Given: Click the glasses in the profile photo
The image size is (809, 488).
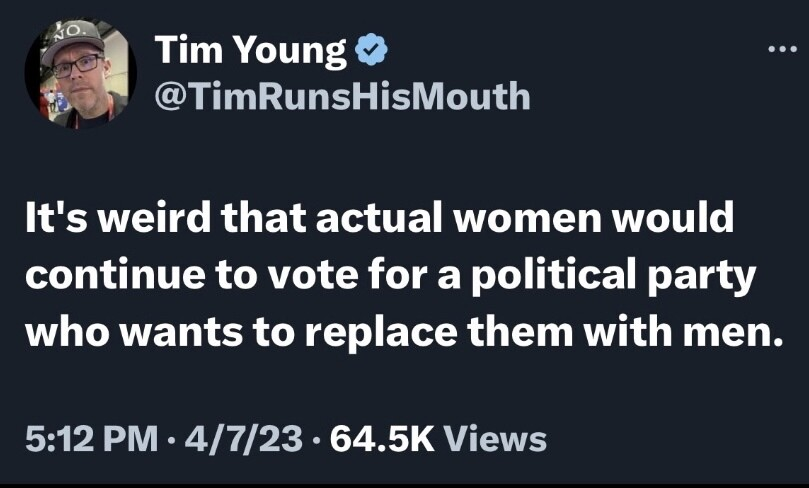Looking at the screenshot, I should 77,66.
